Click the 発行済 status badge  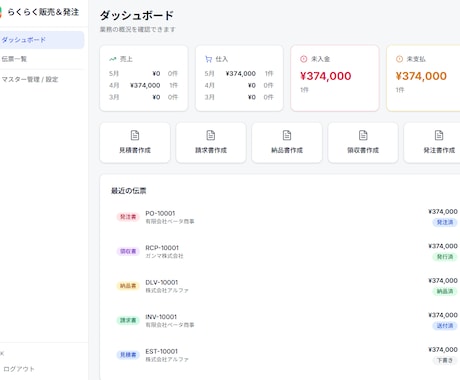pos(445,257)
